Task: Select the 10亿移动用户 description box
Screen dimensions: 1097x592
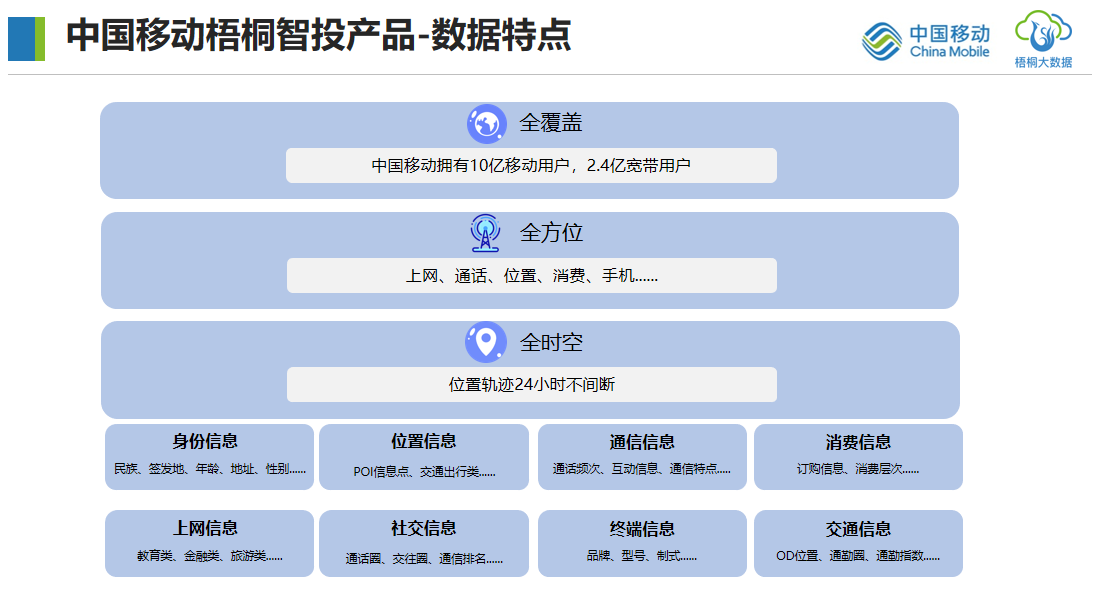Action: click(531, 166)
